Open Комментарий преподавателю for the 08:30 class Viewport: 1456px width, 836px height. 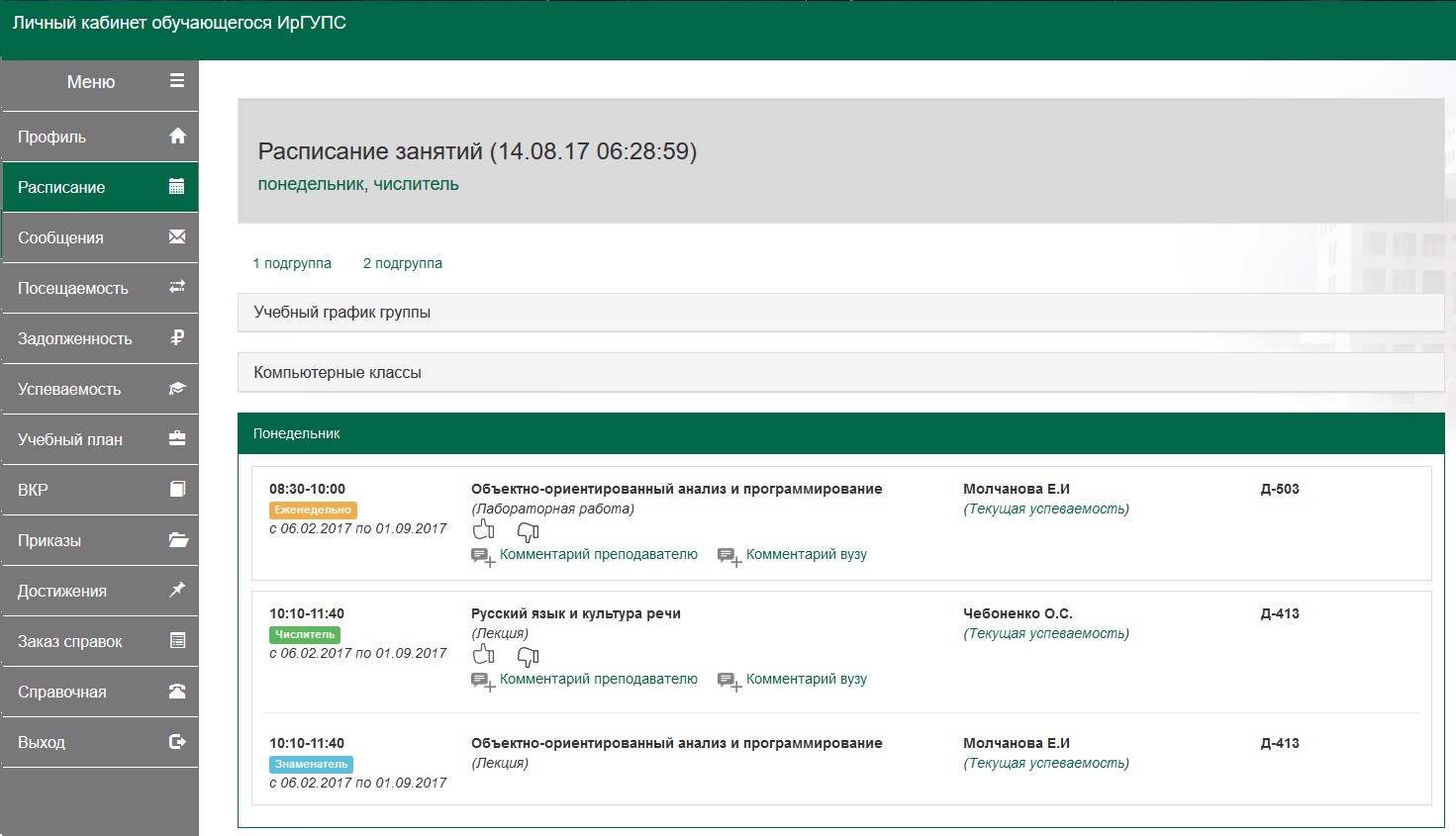click(599, 554)
